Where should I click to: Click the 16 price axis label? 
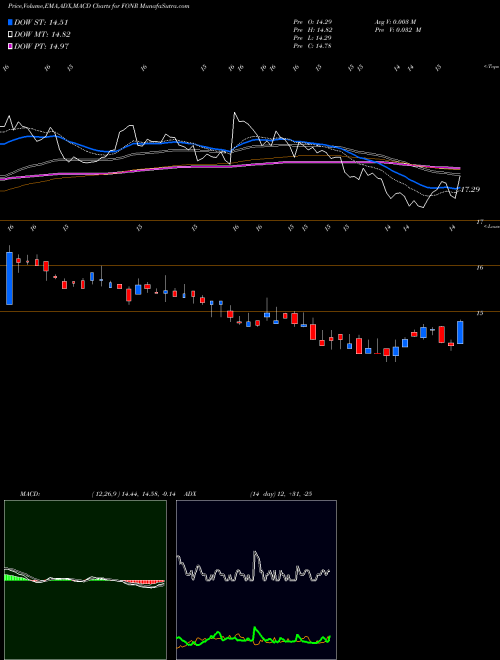pos(480,267)
